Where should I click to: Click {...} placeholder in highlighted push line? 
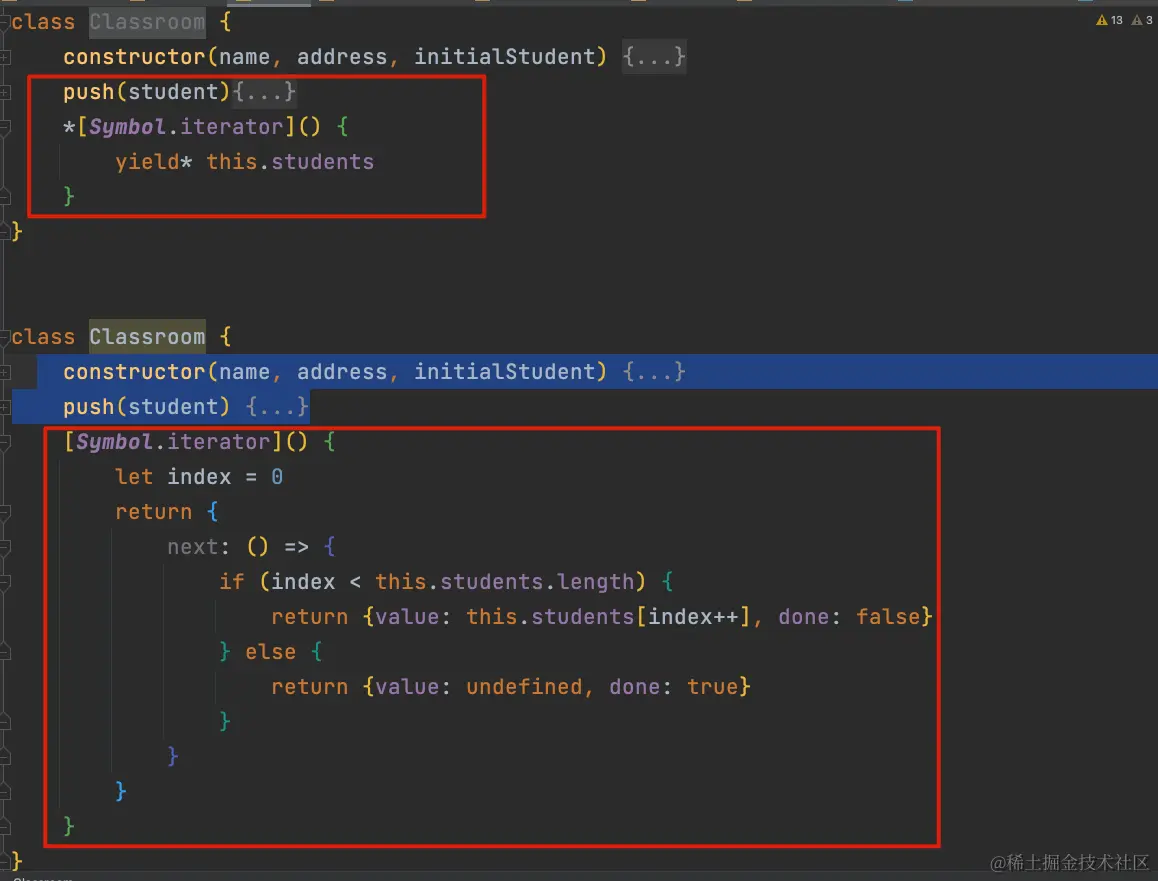coord(277,407)
